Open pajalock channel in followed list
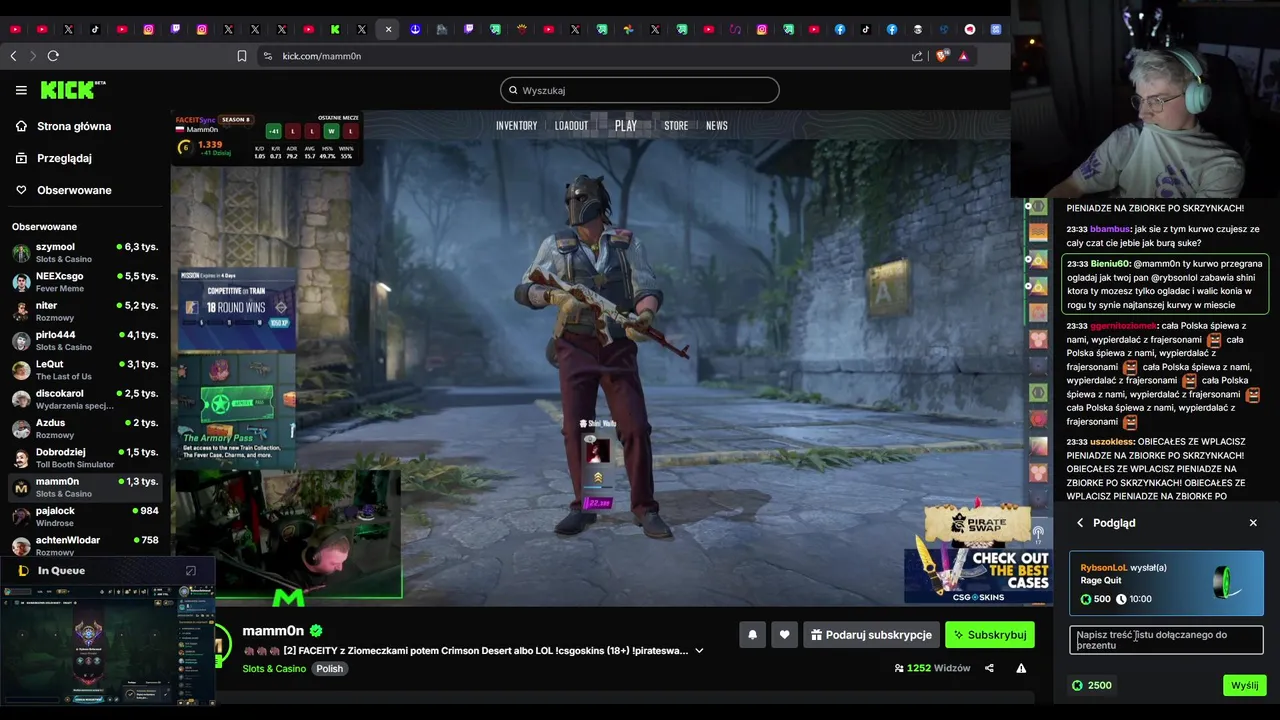 84,516
